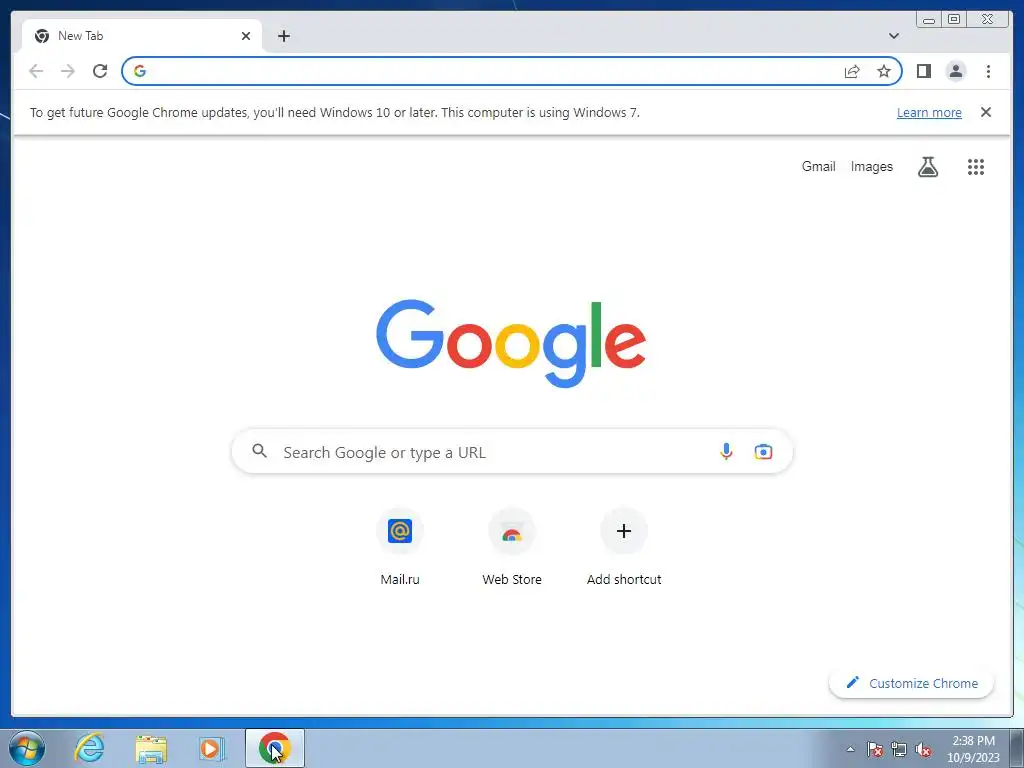
Task: Launch Internet Explorer from taskbar
Action: (89, 748)
